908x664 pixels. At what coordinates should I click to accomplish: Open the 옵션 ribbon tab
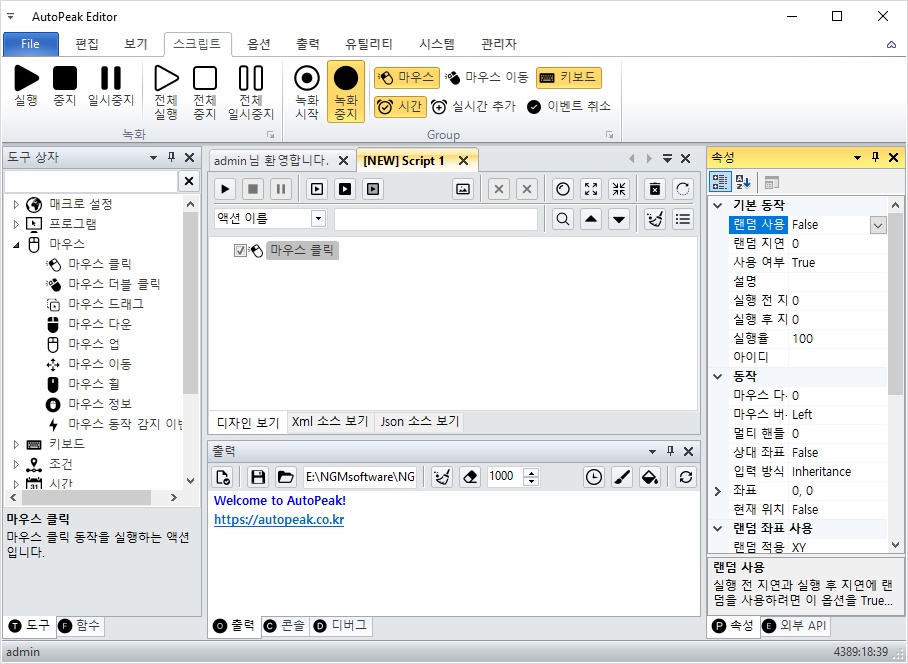tap(259, 44)
